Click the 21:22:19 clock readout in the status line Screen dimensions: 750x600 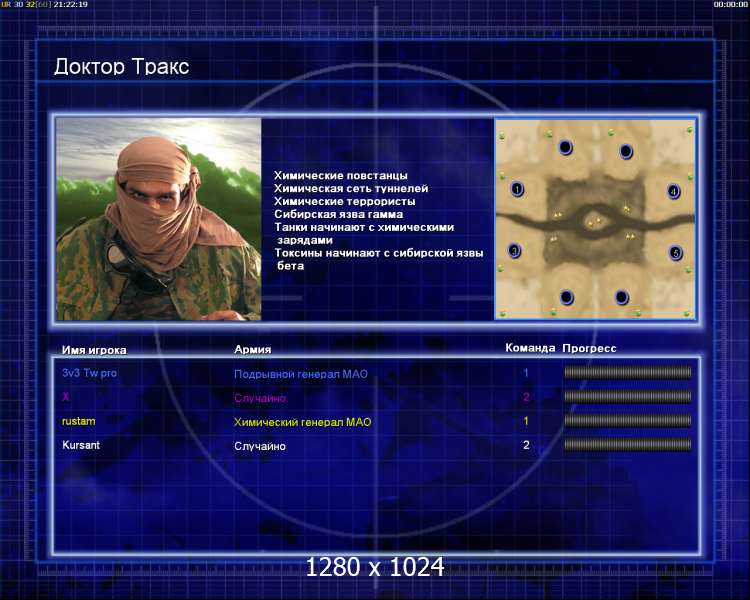[x=71, y=4]
